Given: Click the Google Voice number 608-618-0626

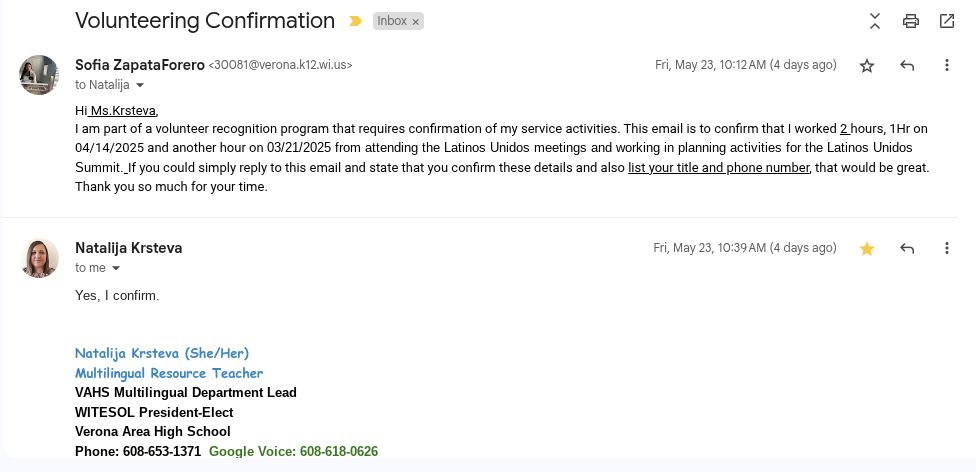Looking at the screenshot, I should point(338,451).
